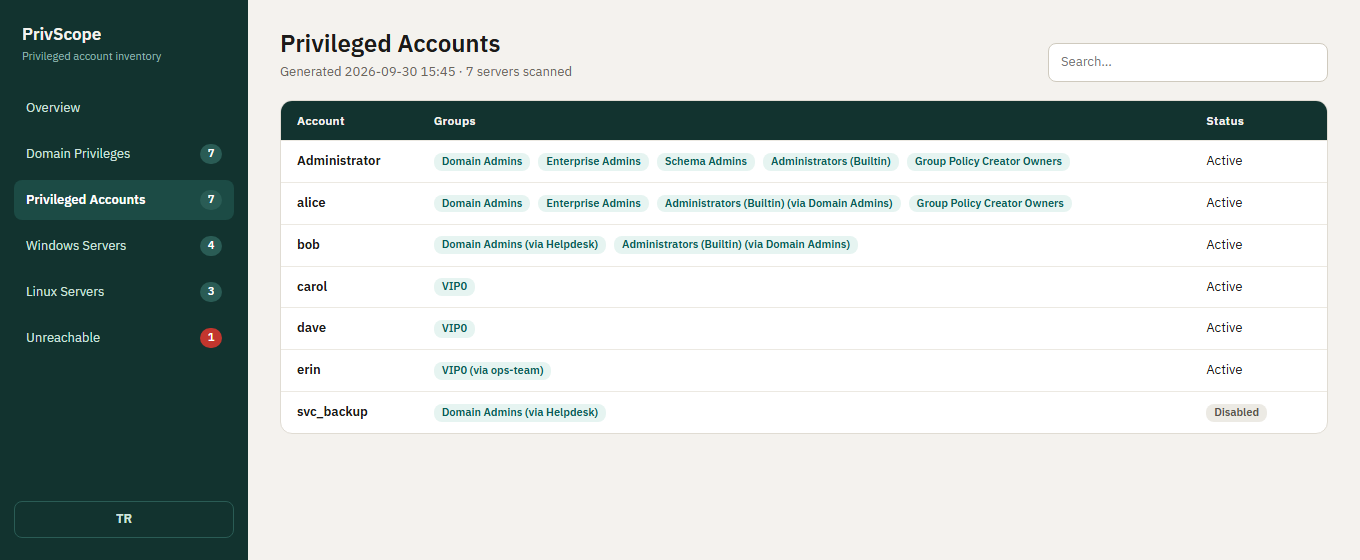Viewport: 1360px width, 560px height.
Task: Click the Generated 2026-09-30 timestamp line
Action: (426, 72)
